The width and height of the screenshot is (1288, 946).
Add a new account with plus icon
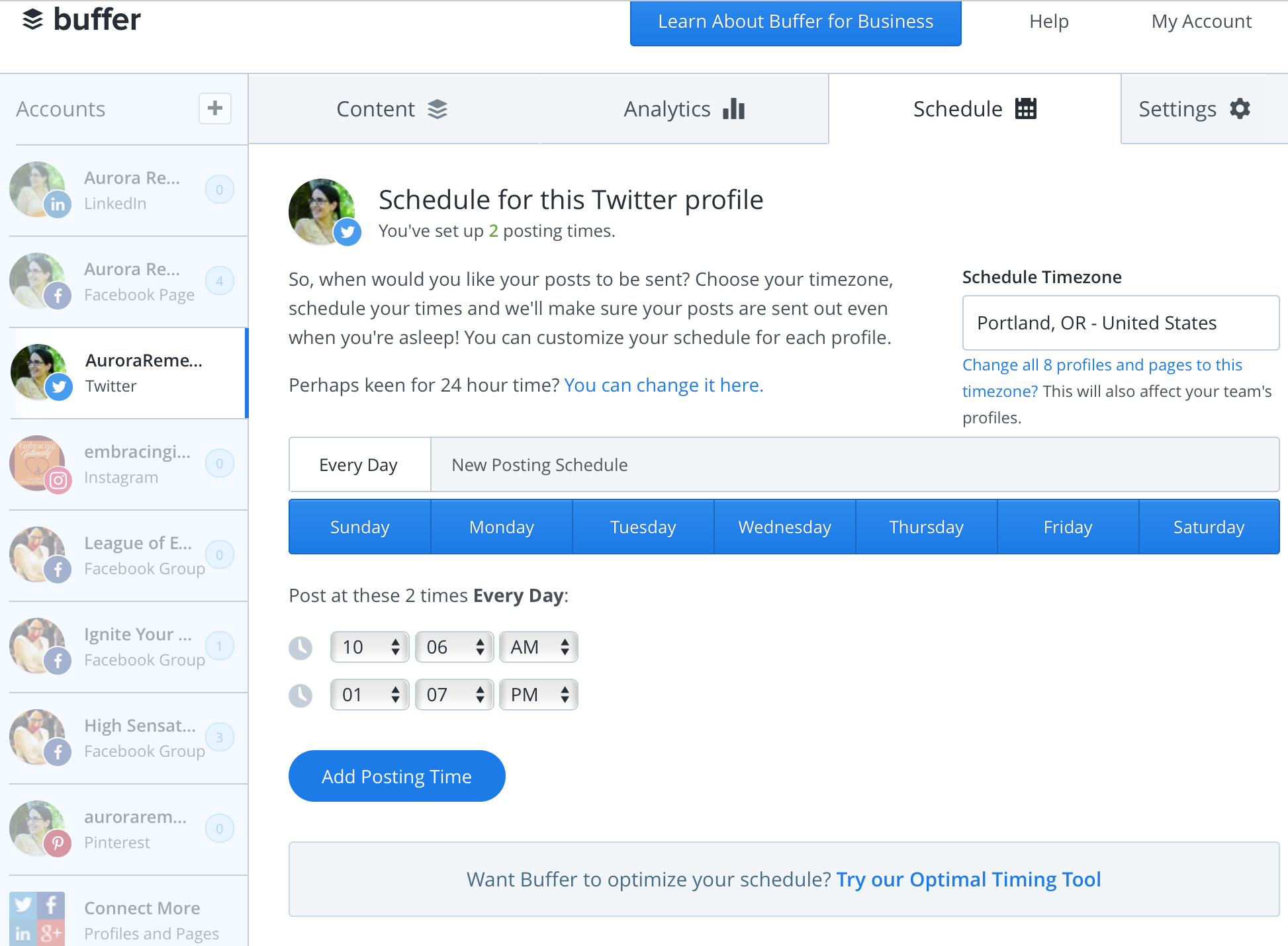(215, 108)
